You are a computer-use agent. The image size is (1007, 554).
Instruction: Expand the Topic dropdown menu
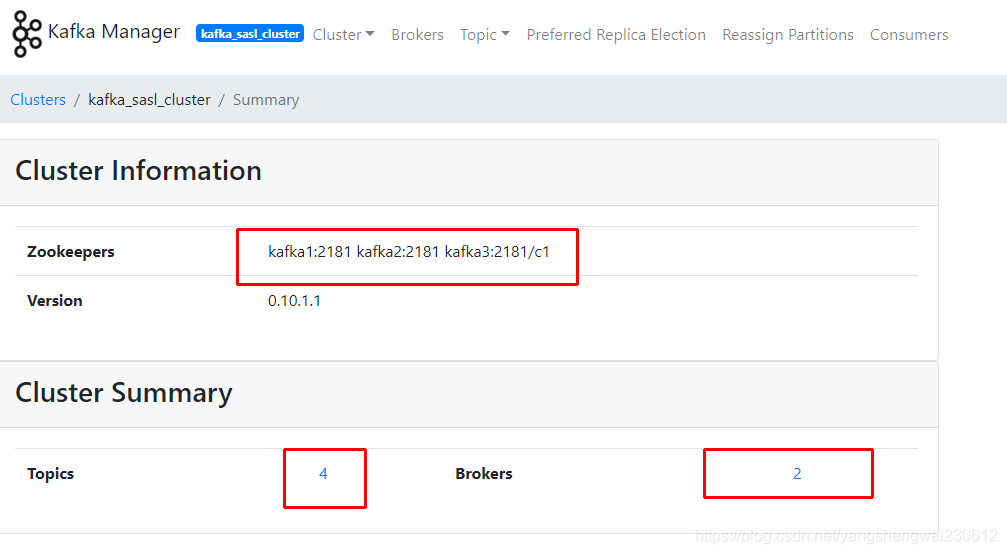pyautogui.click(x=485, y=35)
